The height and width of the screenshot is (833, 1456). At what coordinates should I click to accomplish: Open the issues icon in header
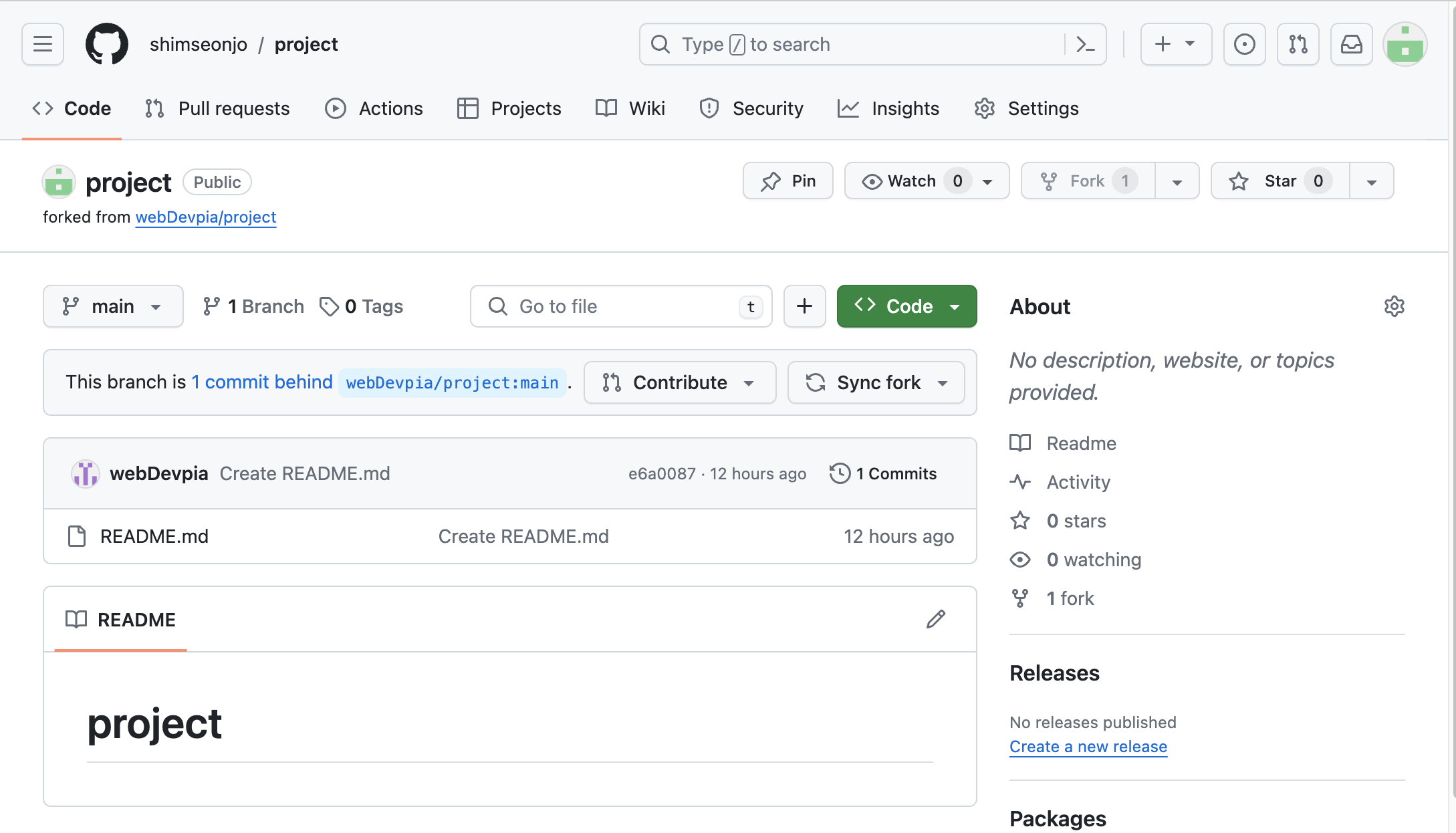coord(1244,44)
